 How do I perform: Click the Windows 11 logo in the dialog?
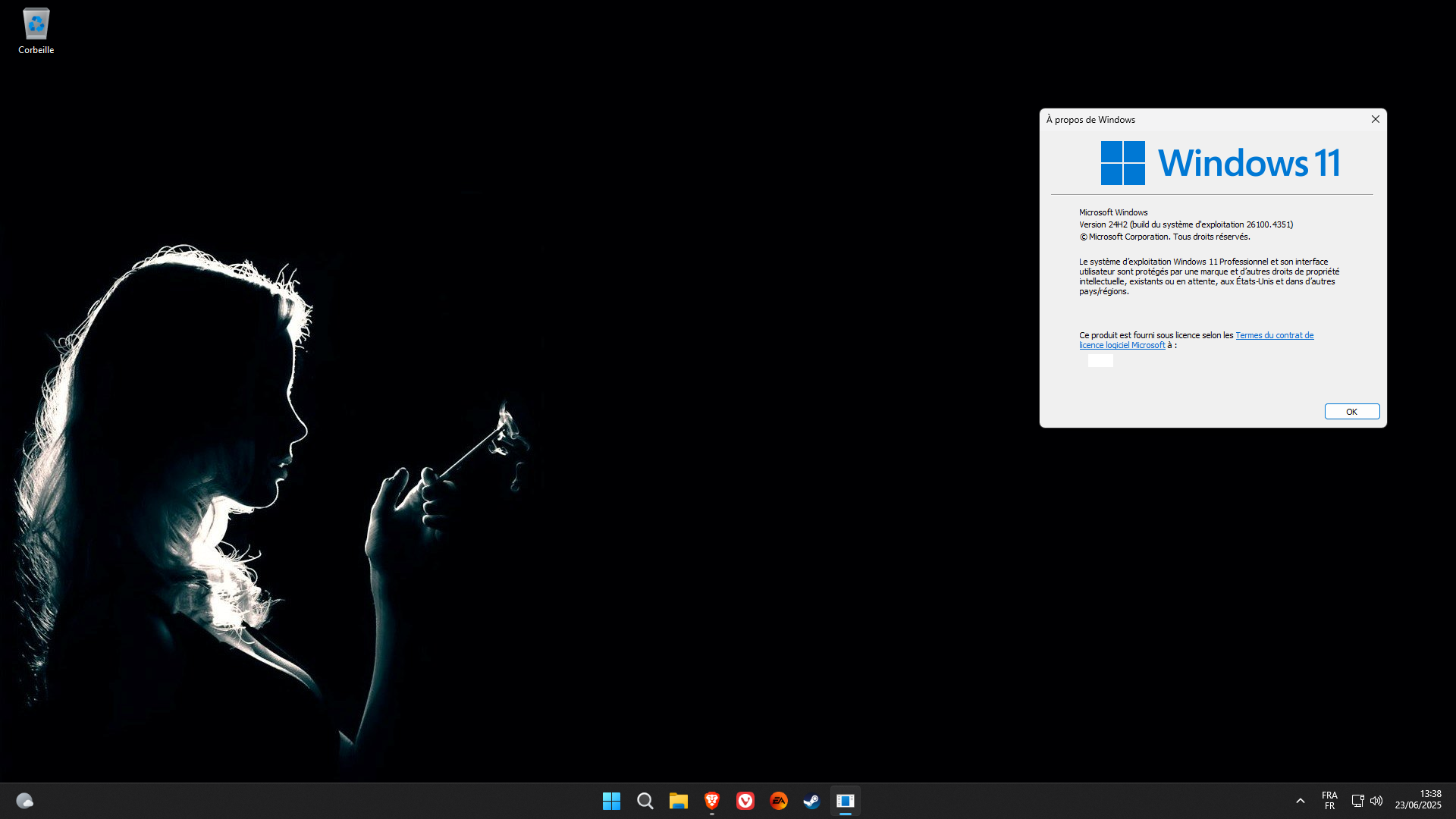[1220, 163]
